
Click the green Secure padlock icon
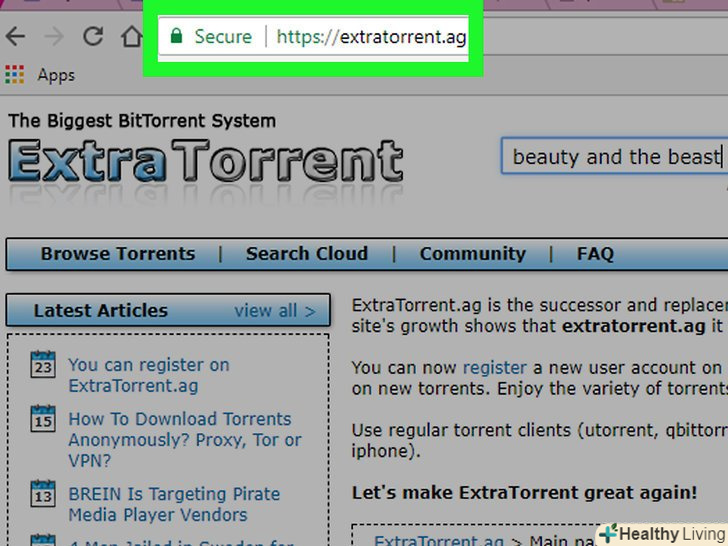(x=176, y=37)
